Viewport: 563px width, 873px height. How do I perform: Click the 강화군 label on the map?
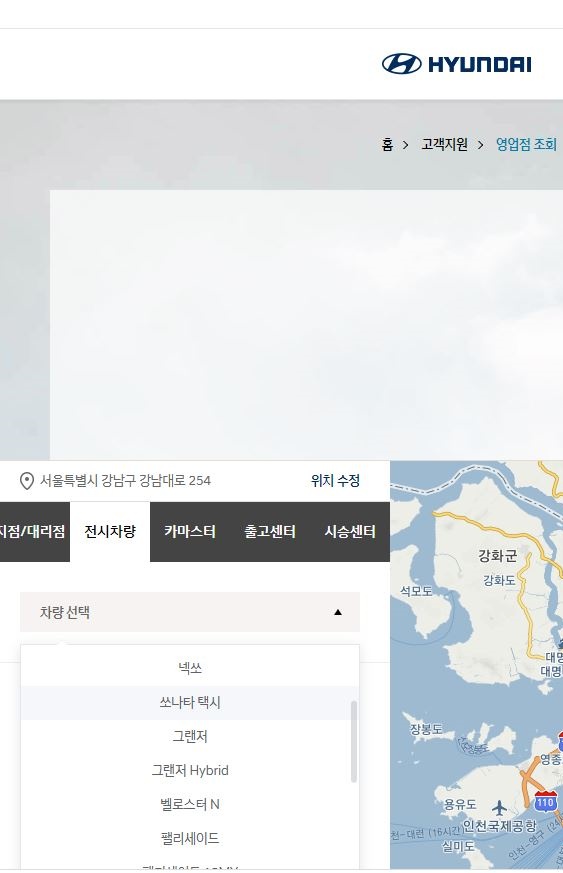point(497,556)
